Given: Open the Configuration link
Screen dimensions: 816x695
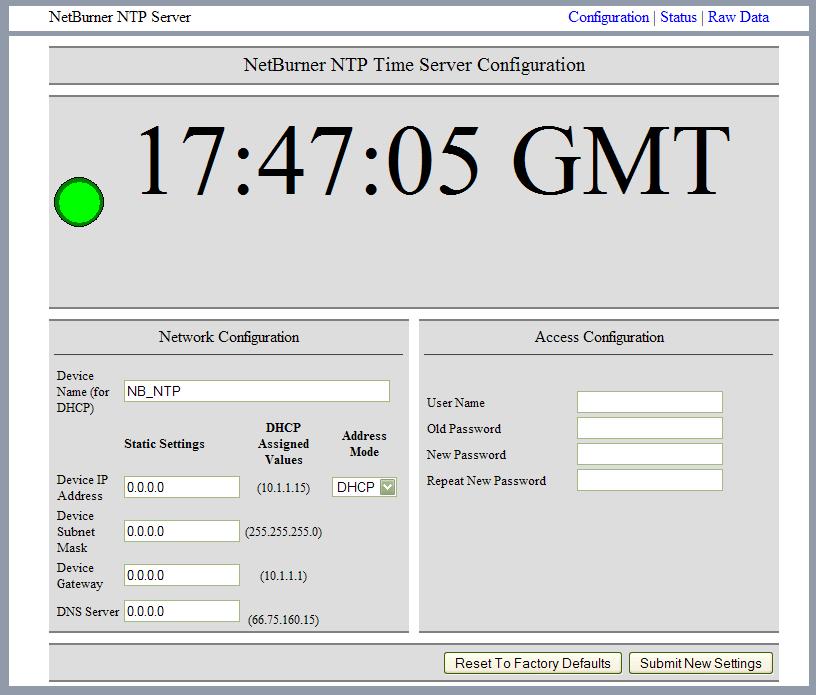Looking at the screenshot, I should click(x=608, y=17).
